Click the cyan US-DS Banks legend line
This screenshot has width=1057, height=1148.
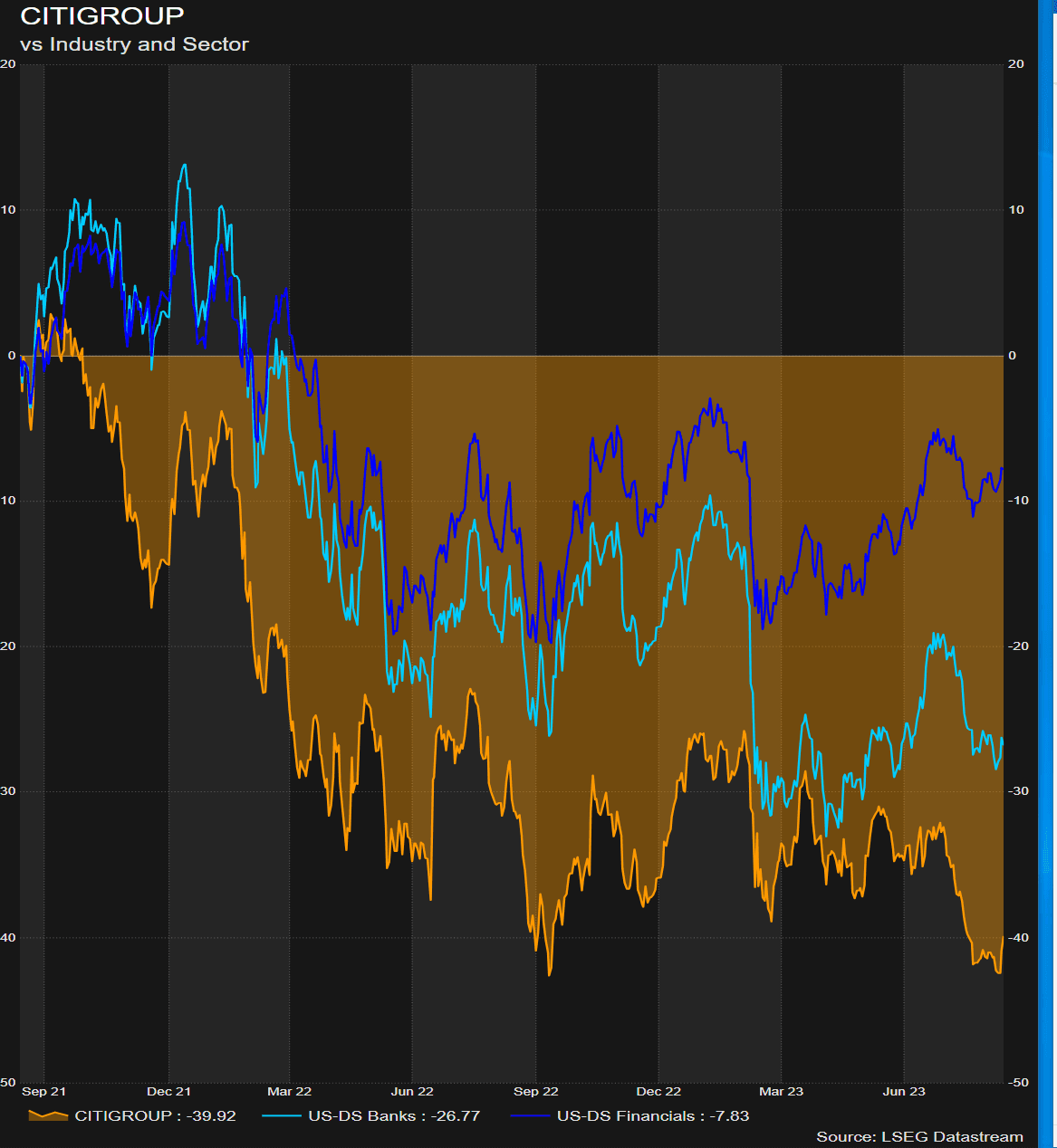click(281, 1115)
